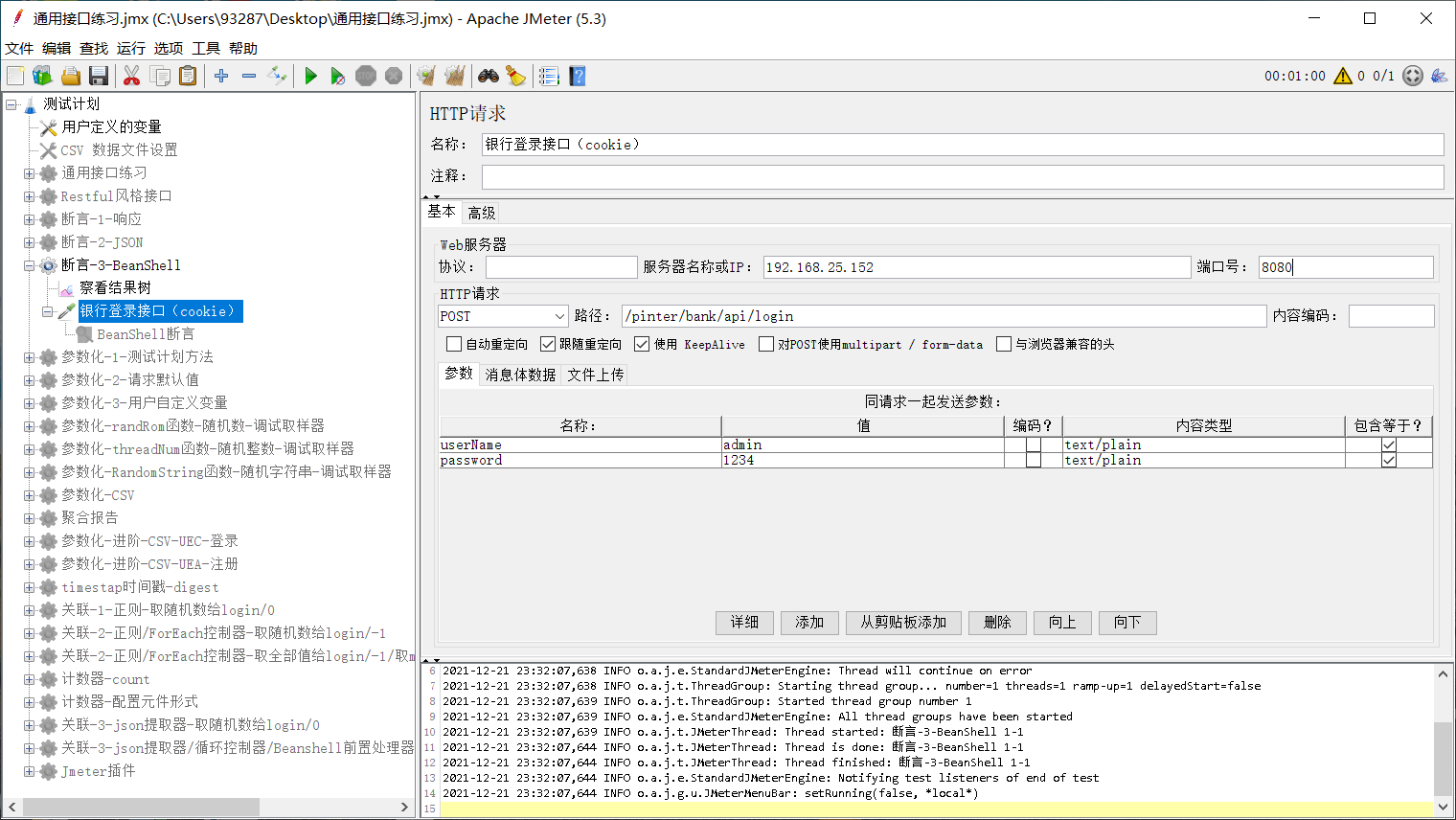Screen dimensions: 1456x820
Task: Open Help with the blue question book icon
Action: pos(577,76)
